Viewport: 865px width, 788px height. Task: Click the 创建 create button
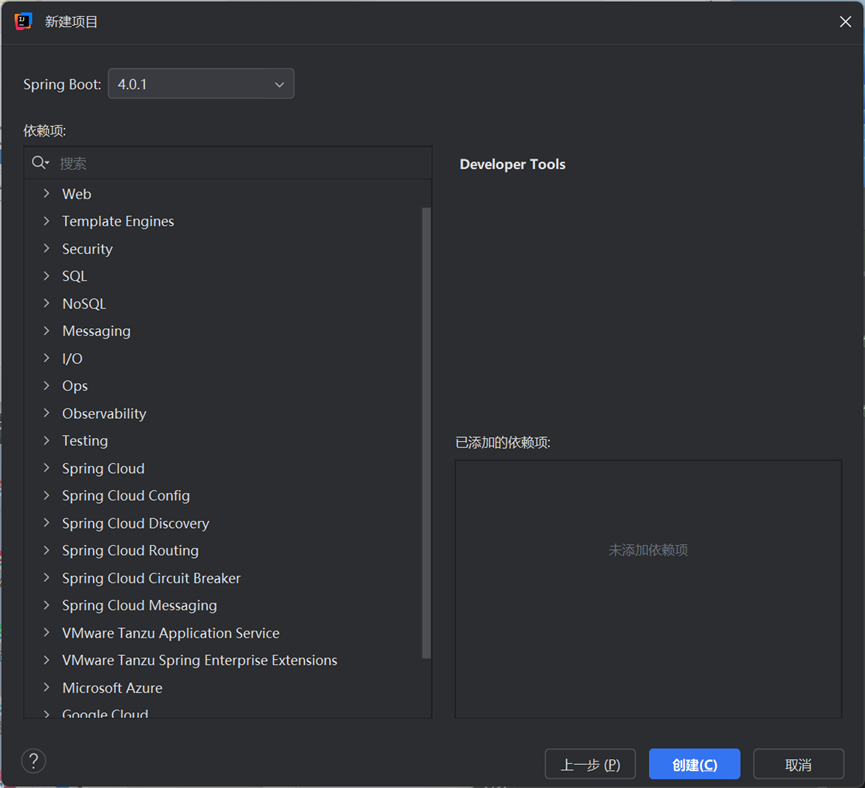point(695,764)
